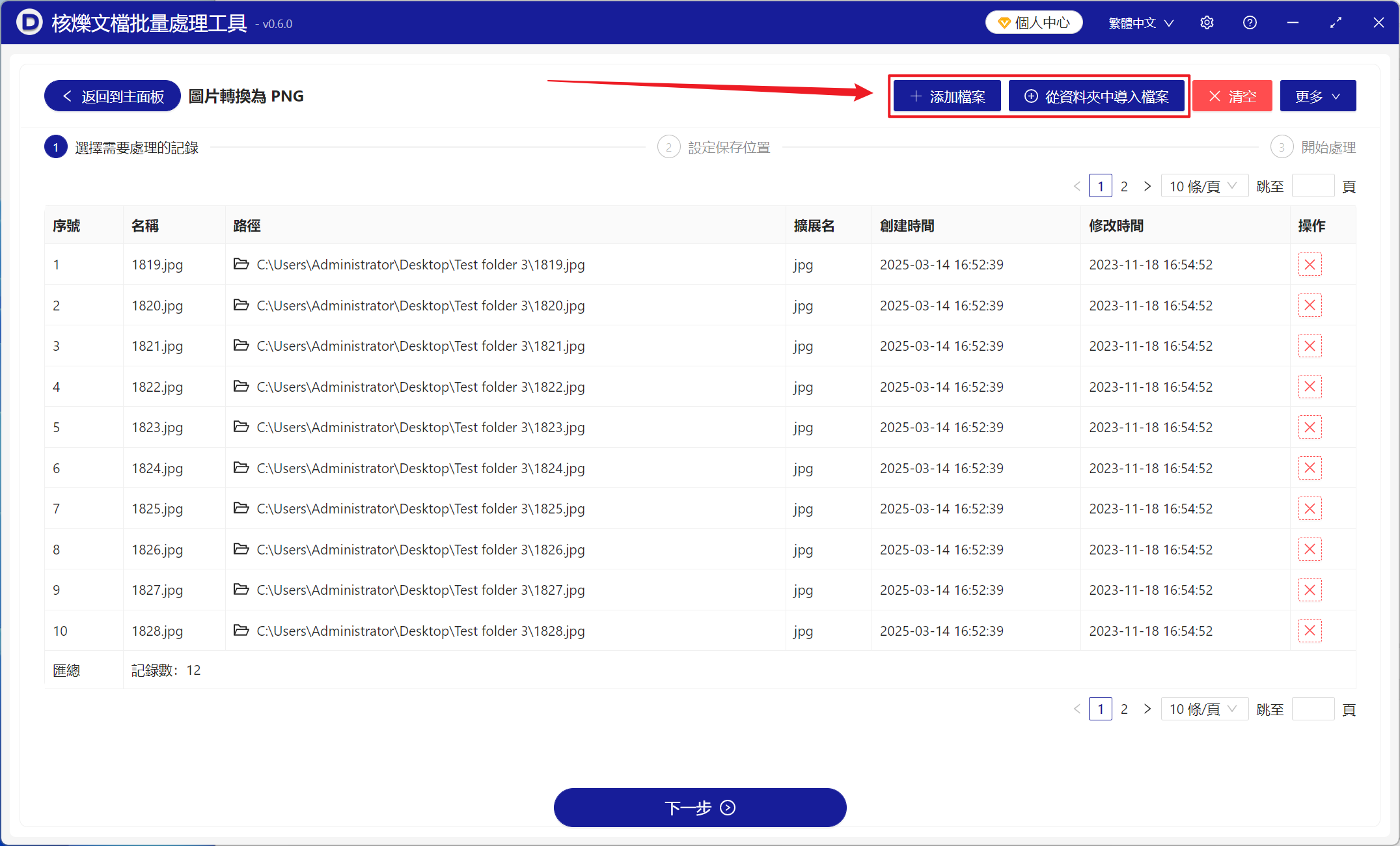This screenshot has height=846, width=1400.
Task: Go to page 2 in bottom pagination
Action: tap(1124, 709)
